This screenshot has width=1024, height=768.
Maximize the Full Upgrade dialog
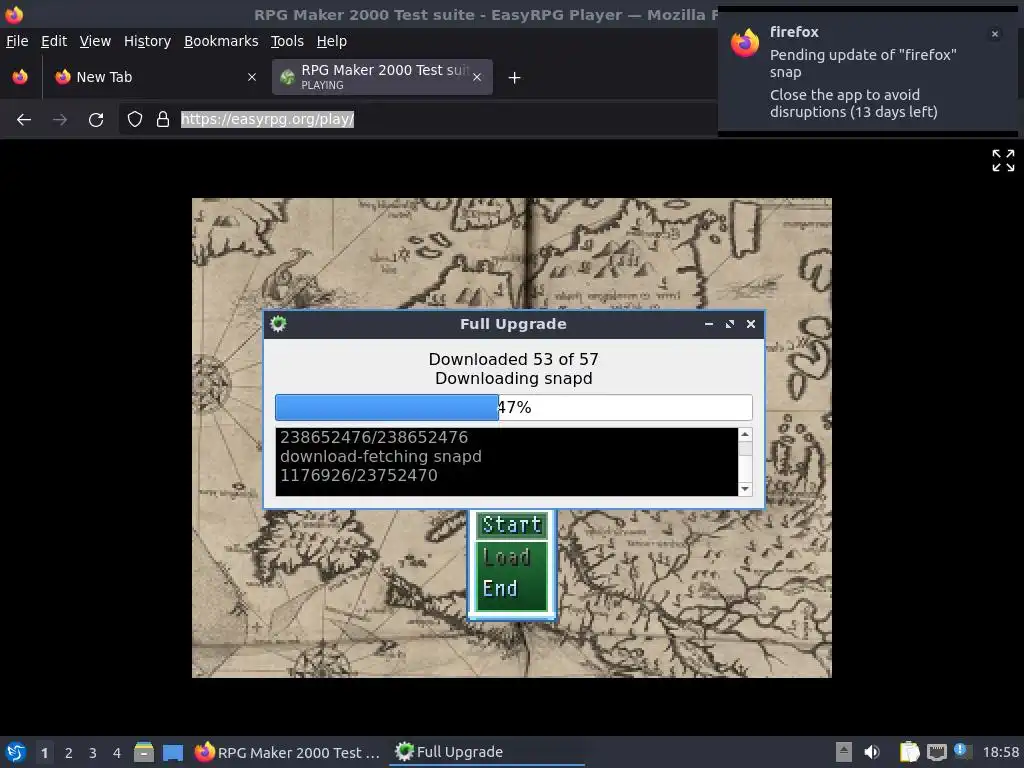pos(730,324)
